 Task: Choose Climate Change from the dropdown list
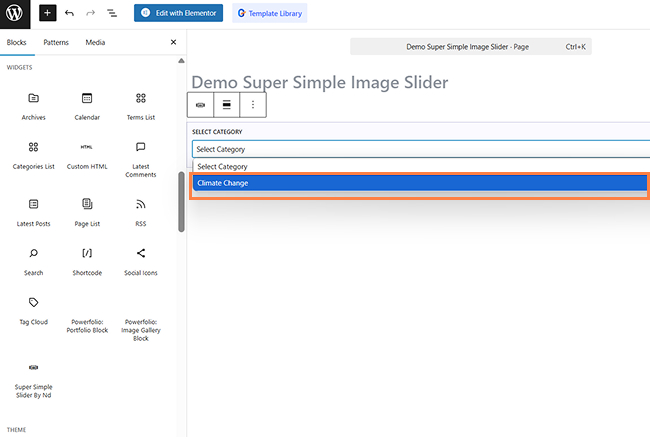(420, 183)
